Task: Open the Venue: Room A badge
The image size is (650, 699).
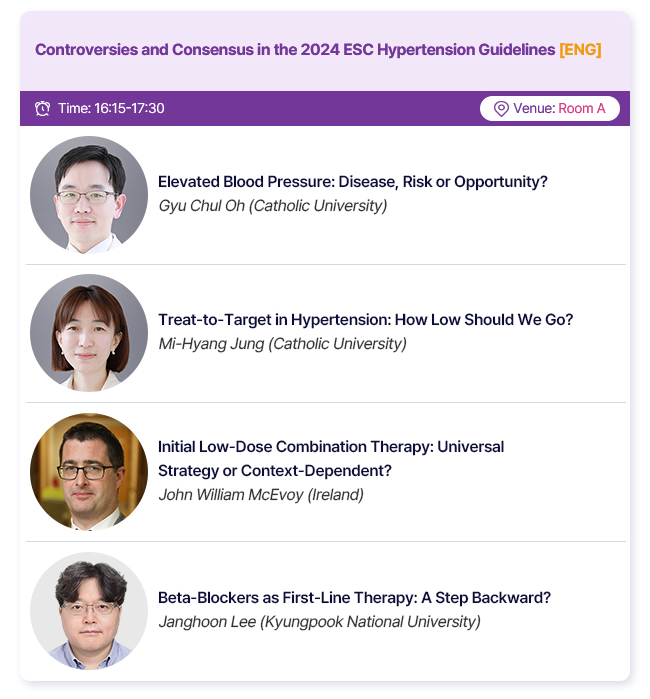Action: (x=549, y=109)
